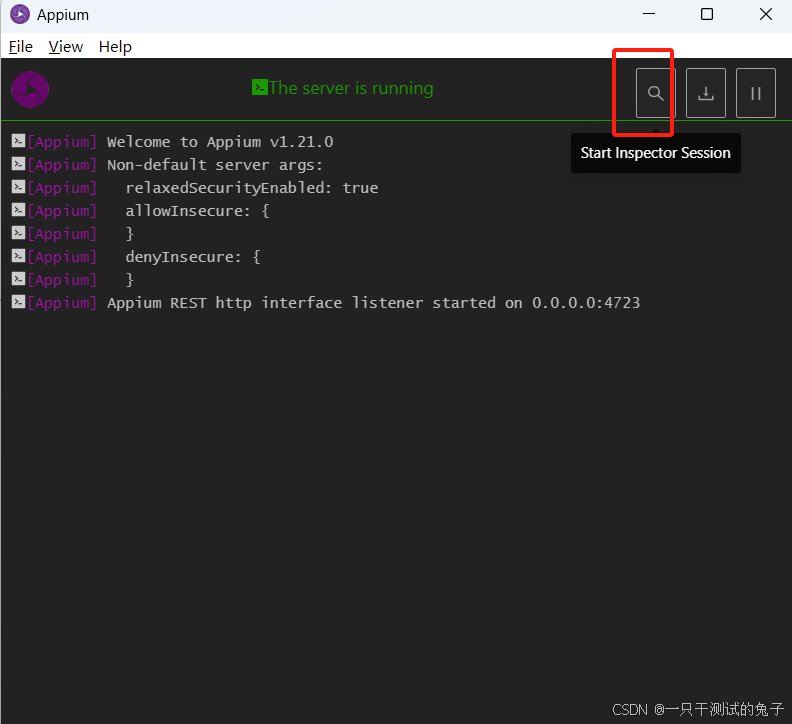Click log icon beside 'denyInsecure' line
This screenshot has width=792, height=724.
point(18,256)
